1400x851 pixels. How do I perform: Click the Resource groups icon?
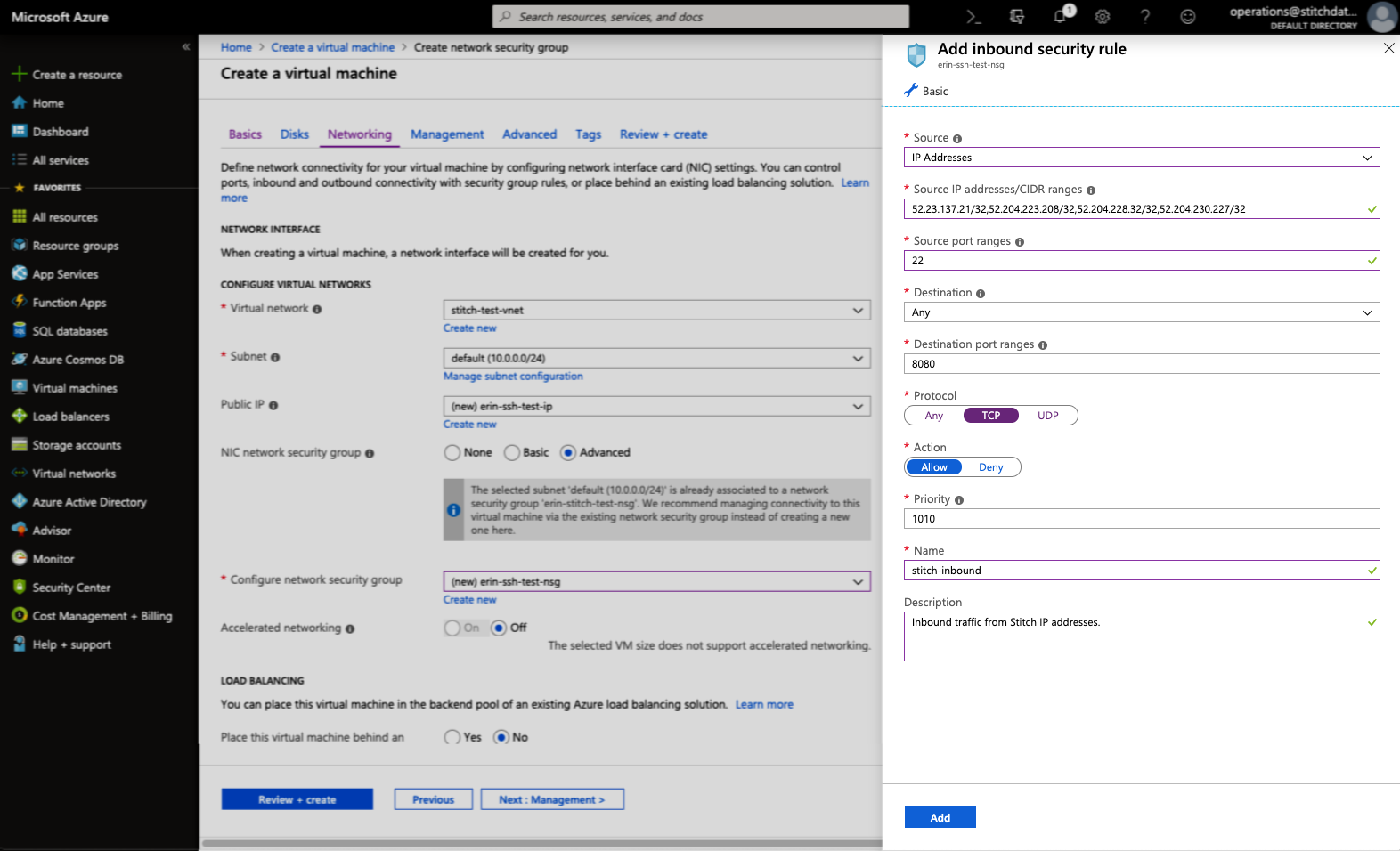click(x=20, y=245)
